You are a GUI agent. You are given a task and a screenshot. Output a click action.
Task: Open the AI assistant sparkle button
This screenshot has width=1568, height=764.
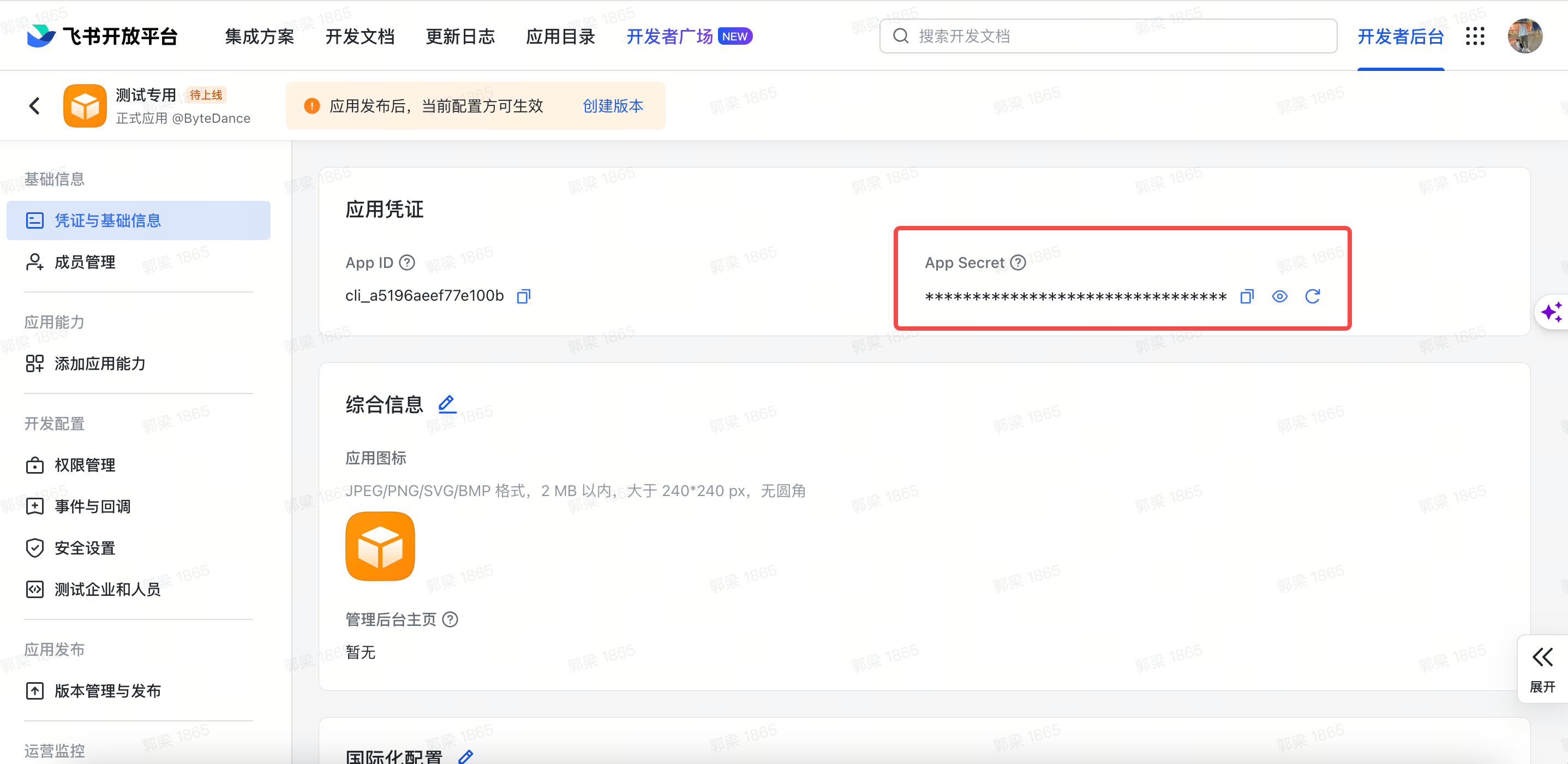(x=1551, y=313)
